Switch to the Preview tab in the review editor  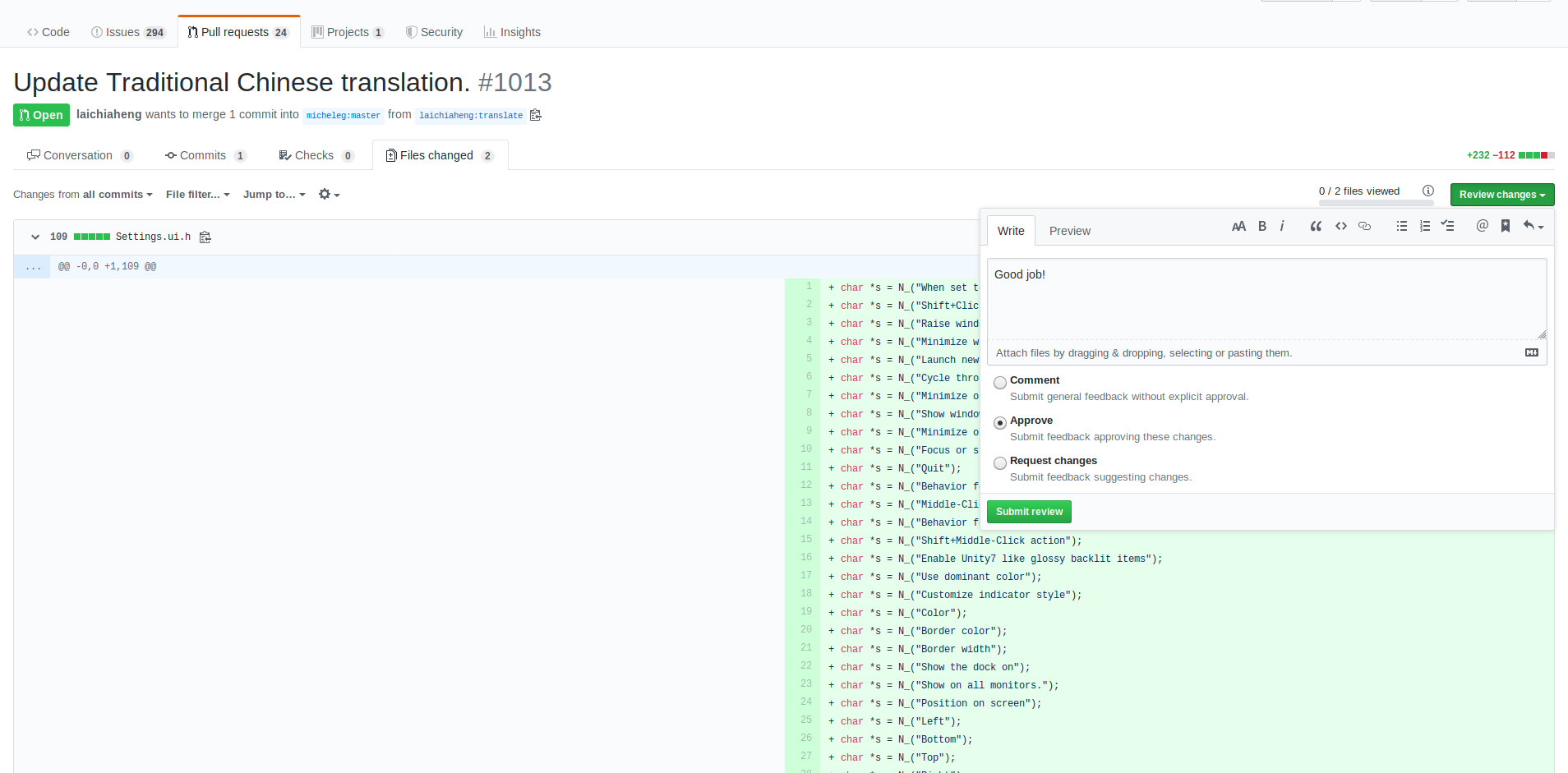coord(1070,231)
